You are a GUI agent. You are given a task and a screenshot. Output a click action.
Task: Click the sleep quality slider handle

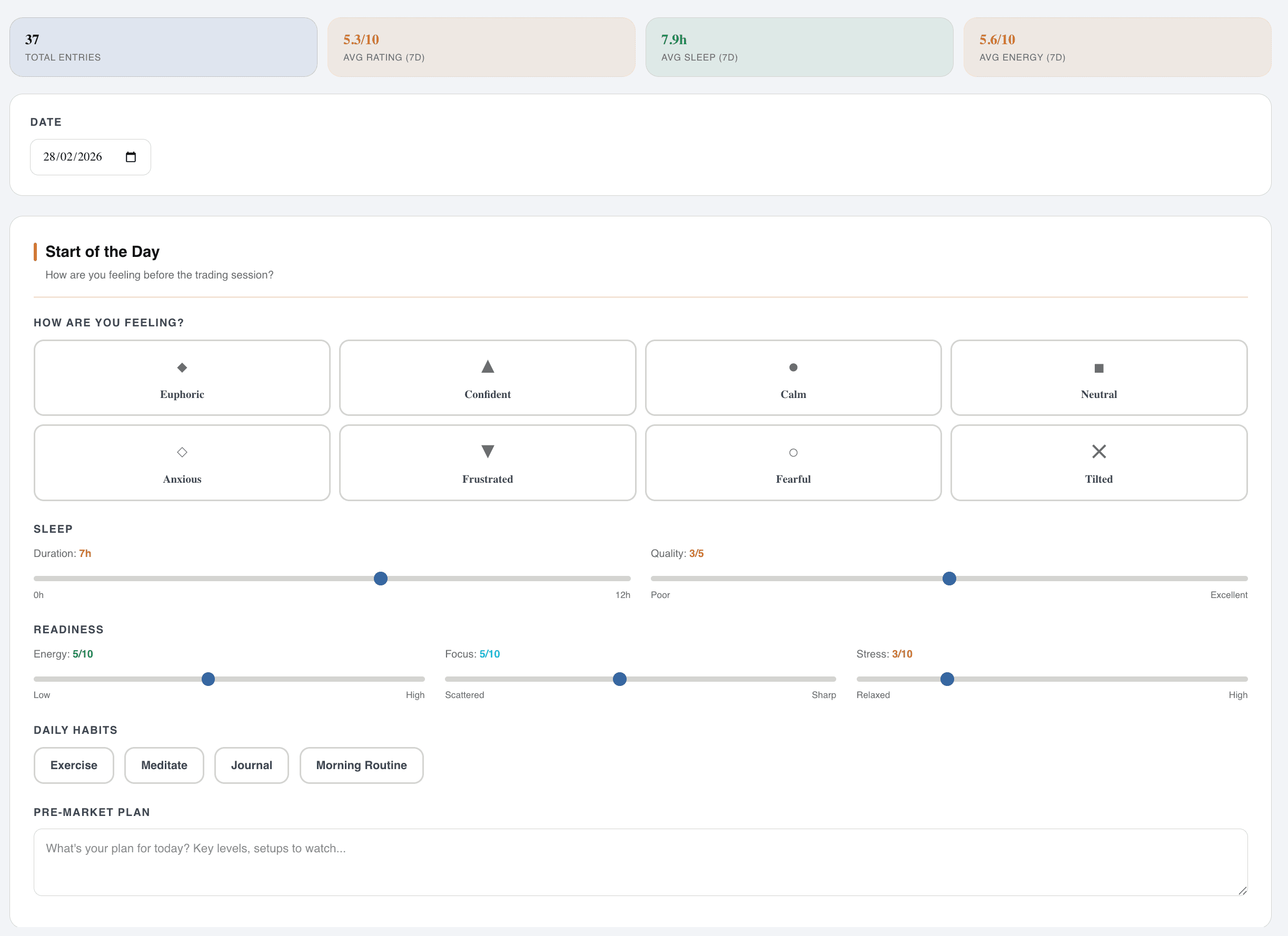click(x=949, y=579)
